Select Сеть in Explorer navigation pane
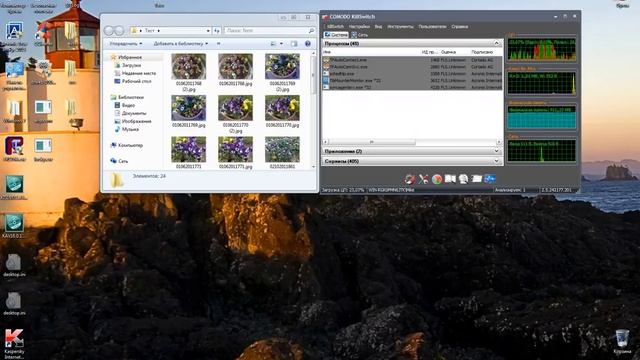Screen dimensions: 640x360 pyautogui.click(x=119, y=161)
